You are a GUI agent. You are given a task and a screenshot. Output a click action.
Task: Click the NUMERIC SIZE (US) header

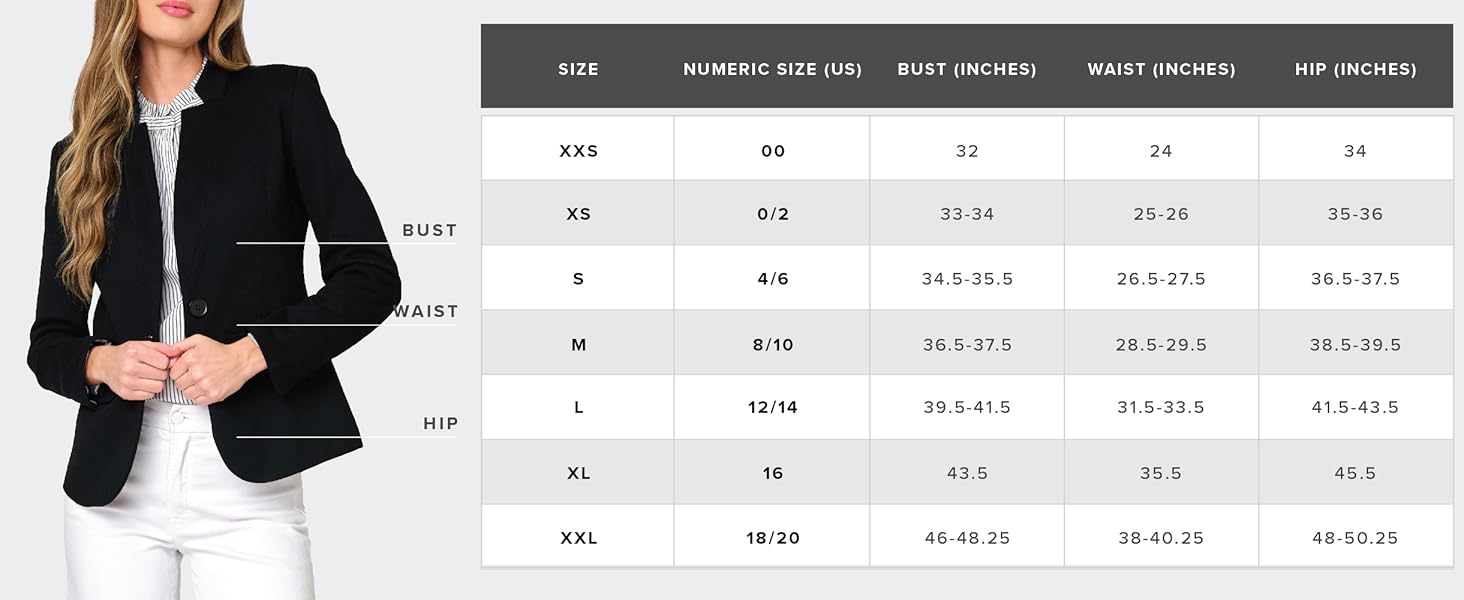coord(772,69)
